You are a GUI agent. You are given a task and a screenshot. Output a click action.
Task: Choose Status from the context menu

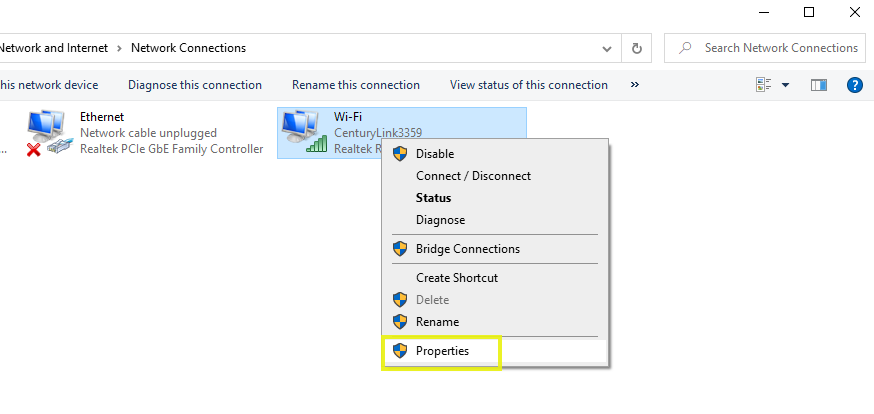(x=433, y=198)
